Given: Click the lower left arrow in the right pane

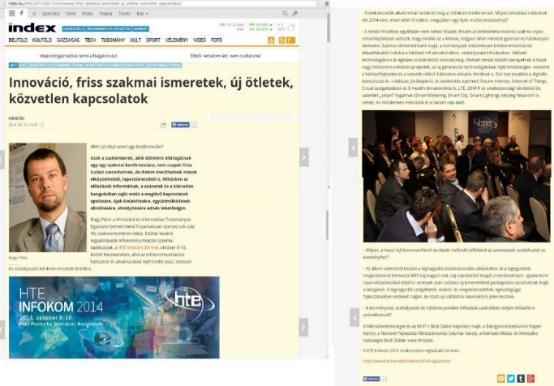Looking at the screenshot, I should coord(354,317).
